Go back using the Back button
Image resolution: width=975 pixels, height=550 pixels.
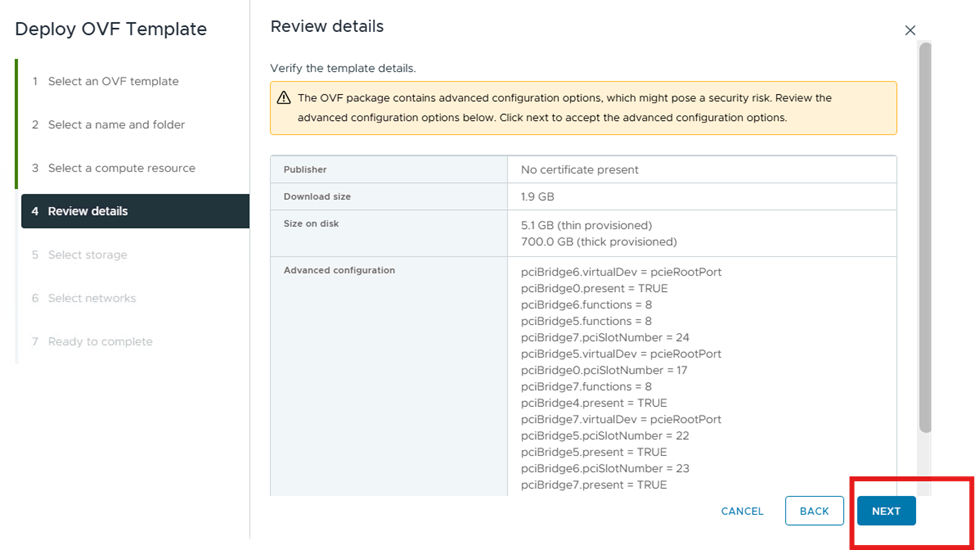point(814,511)
